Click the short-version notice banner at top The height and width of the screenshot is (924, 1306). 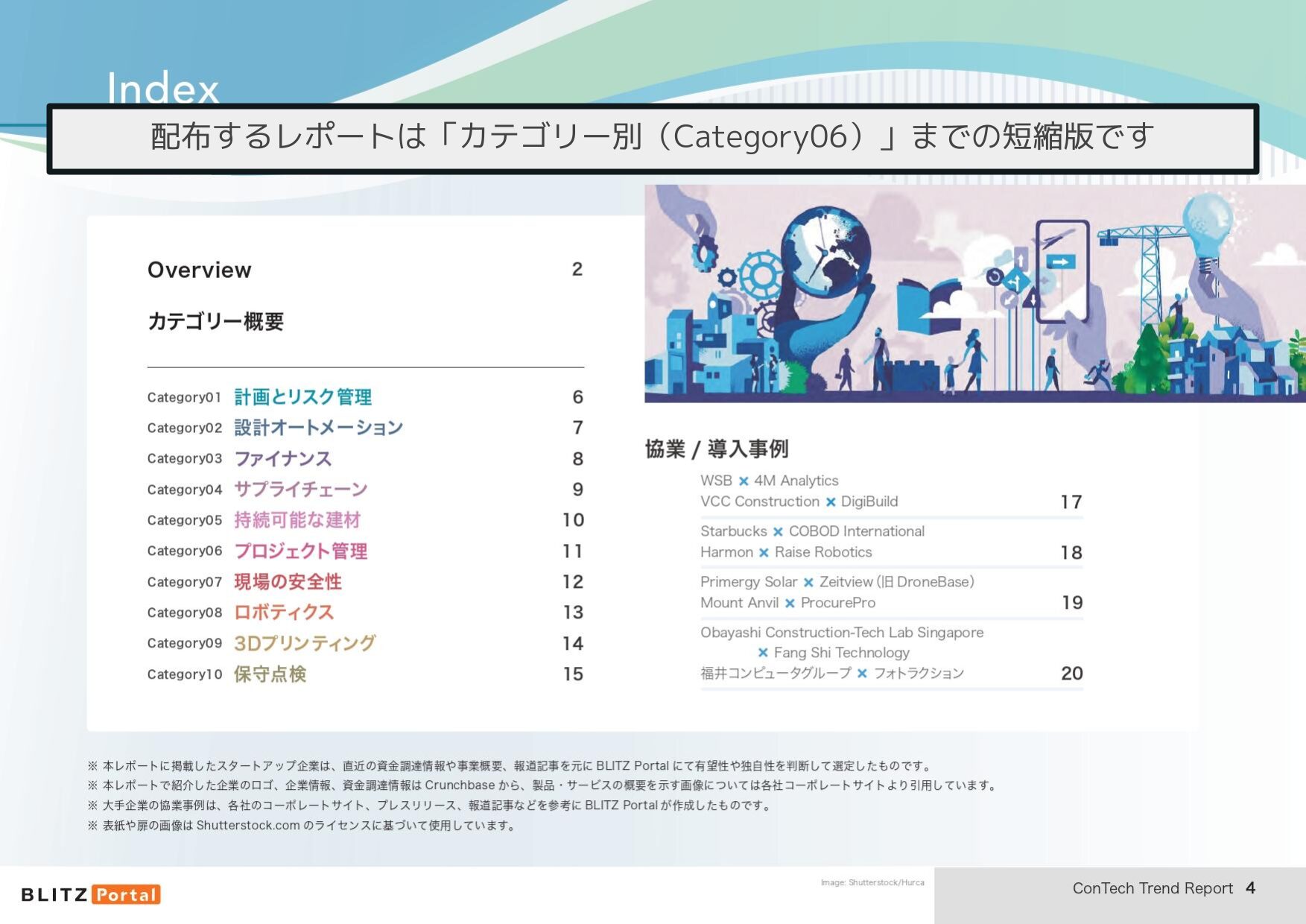(x=653, y=138)
